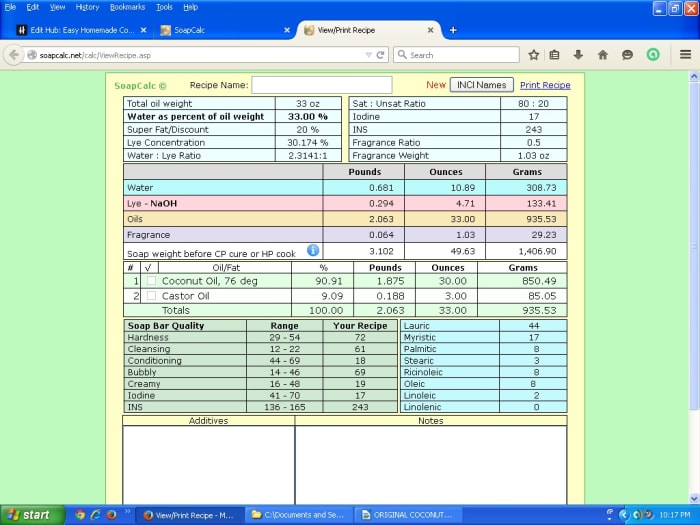
Task: Close the SoapCalc tab
Action: (x=287, y=30)
